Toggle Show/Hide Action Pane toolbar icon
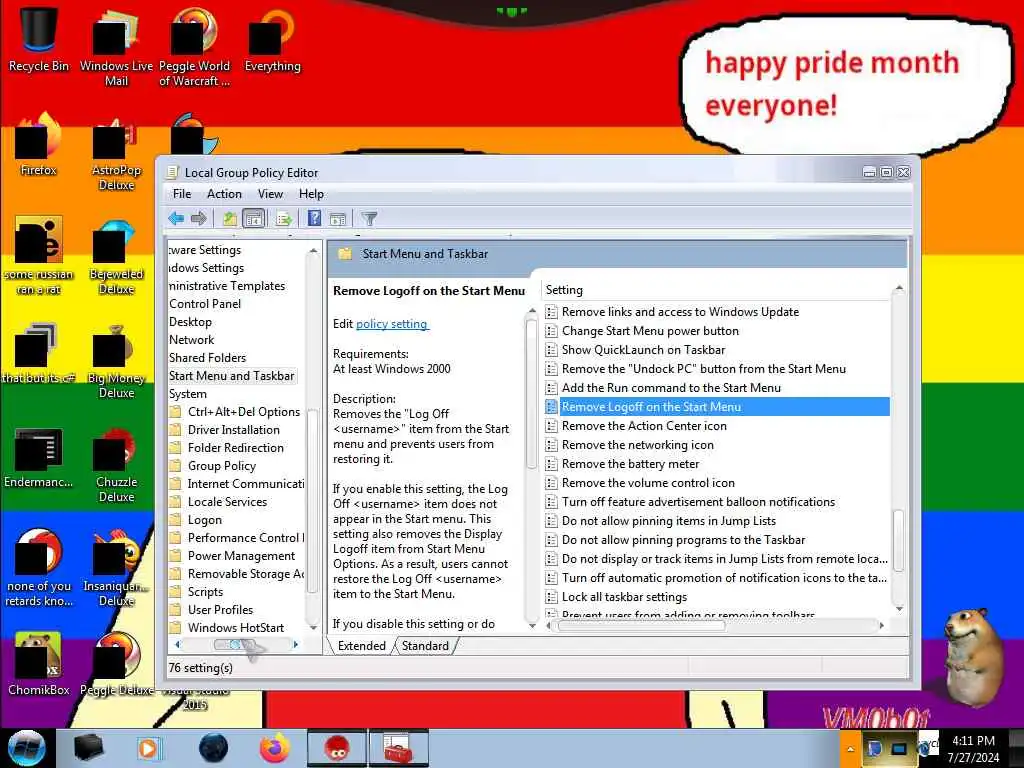Screen dimensions: 1024x768 click(x=338, y=219)
